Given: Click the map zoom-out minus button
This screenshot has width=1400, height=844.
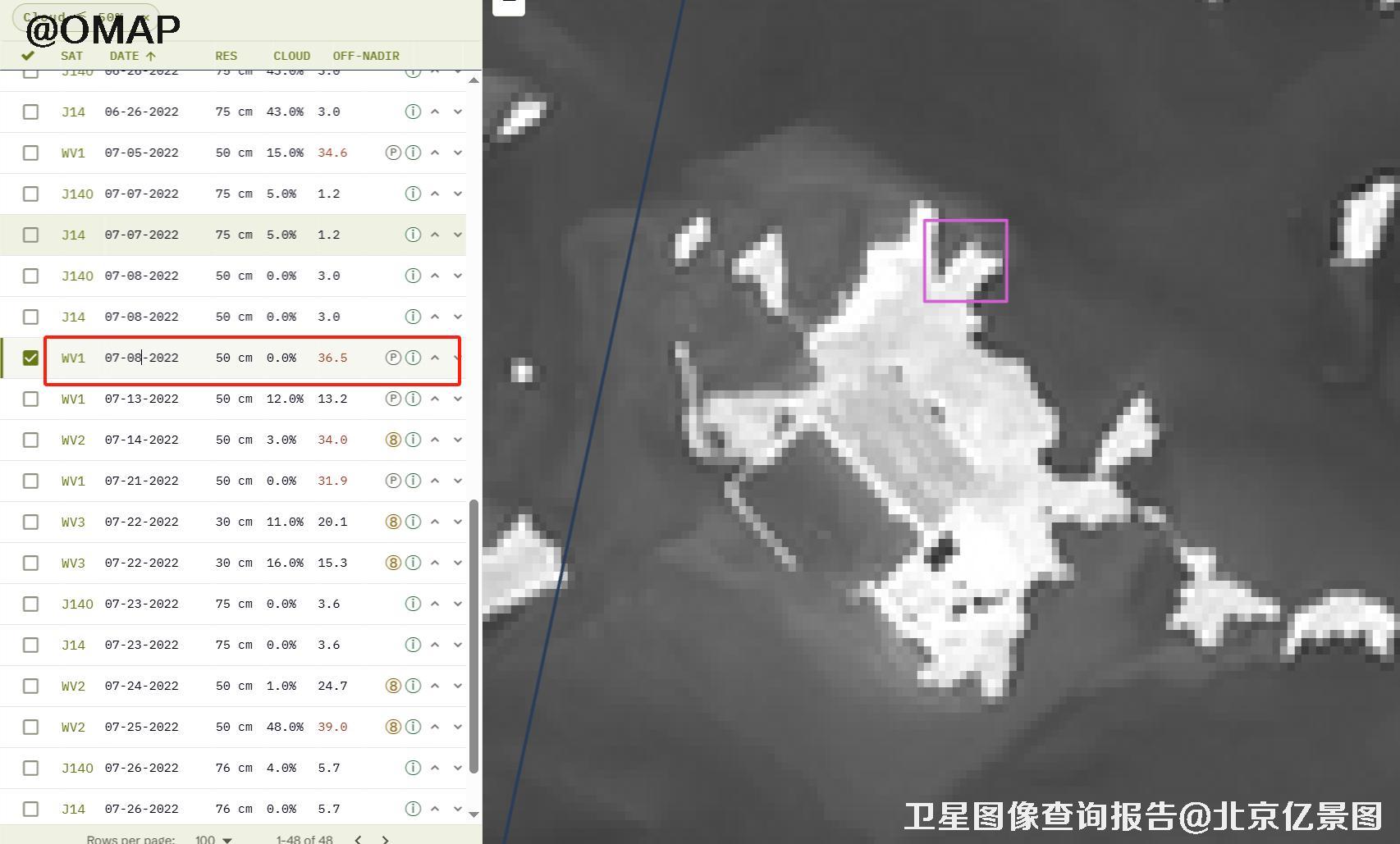Looking at the screenshot, I should click(x=509, y=5).
